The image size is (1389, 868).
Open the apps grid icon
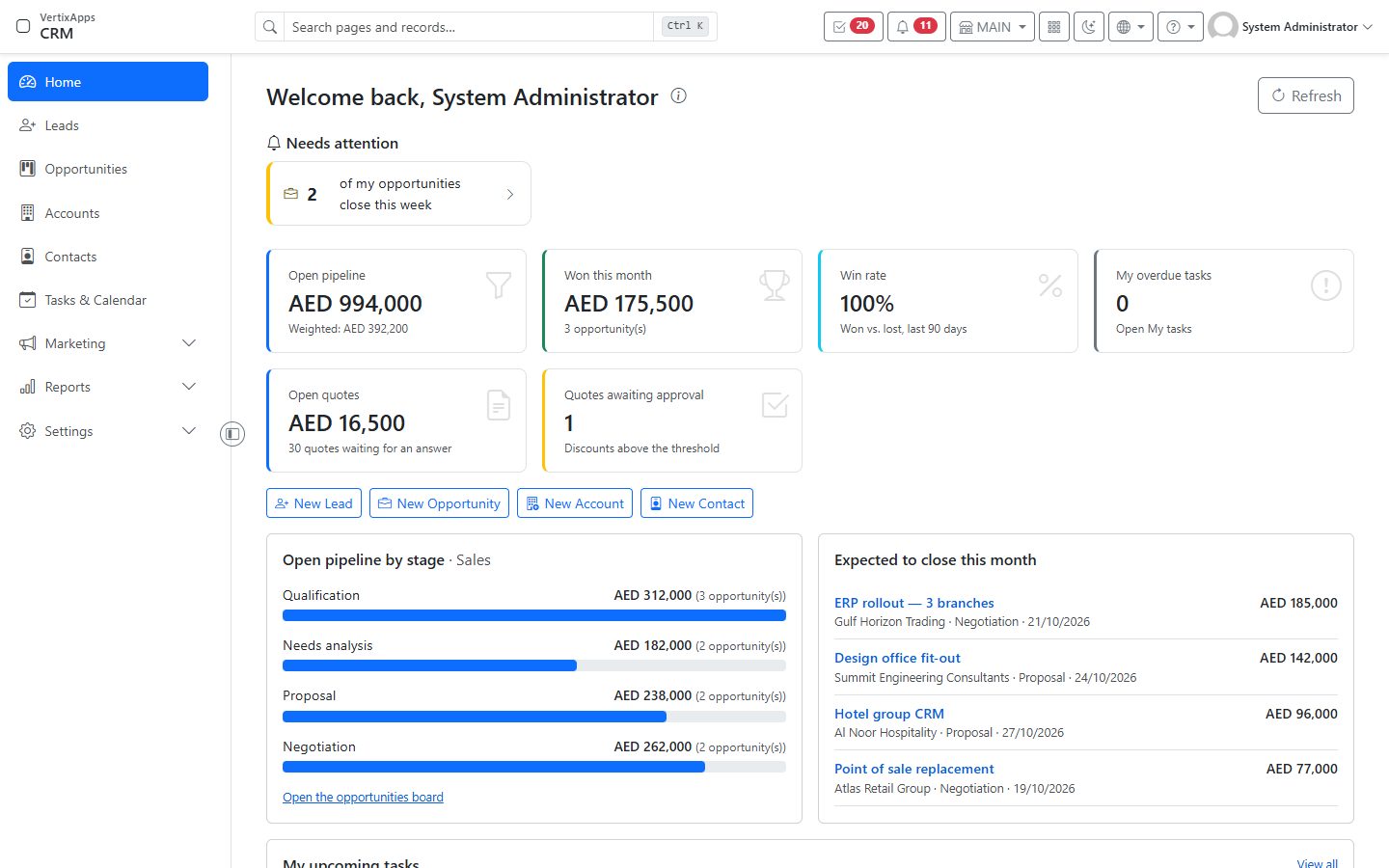click(x=1054, y=27)
